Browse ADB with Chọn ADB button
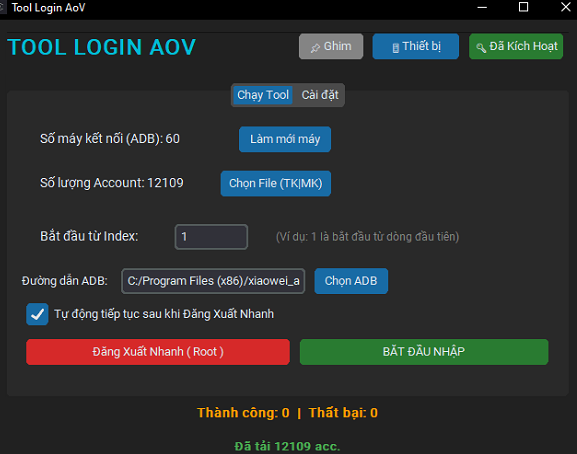 tap(351, 281)
